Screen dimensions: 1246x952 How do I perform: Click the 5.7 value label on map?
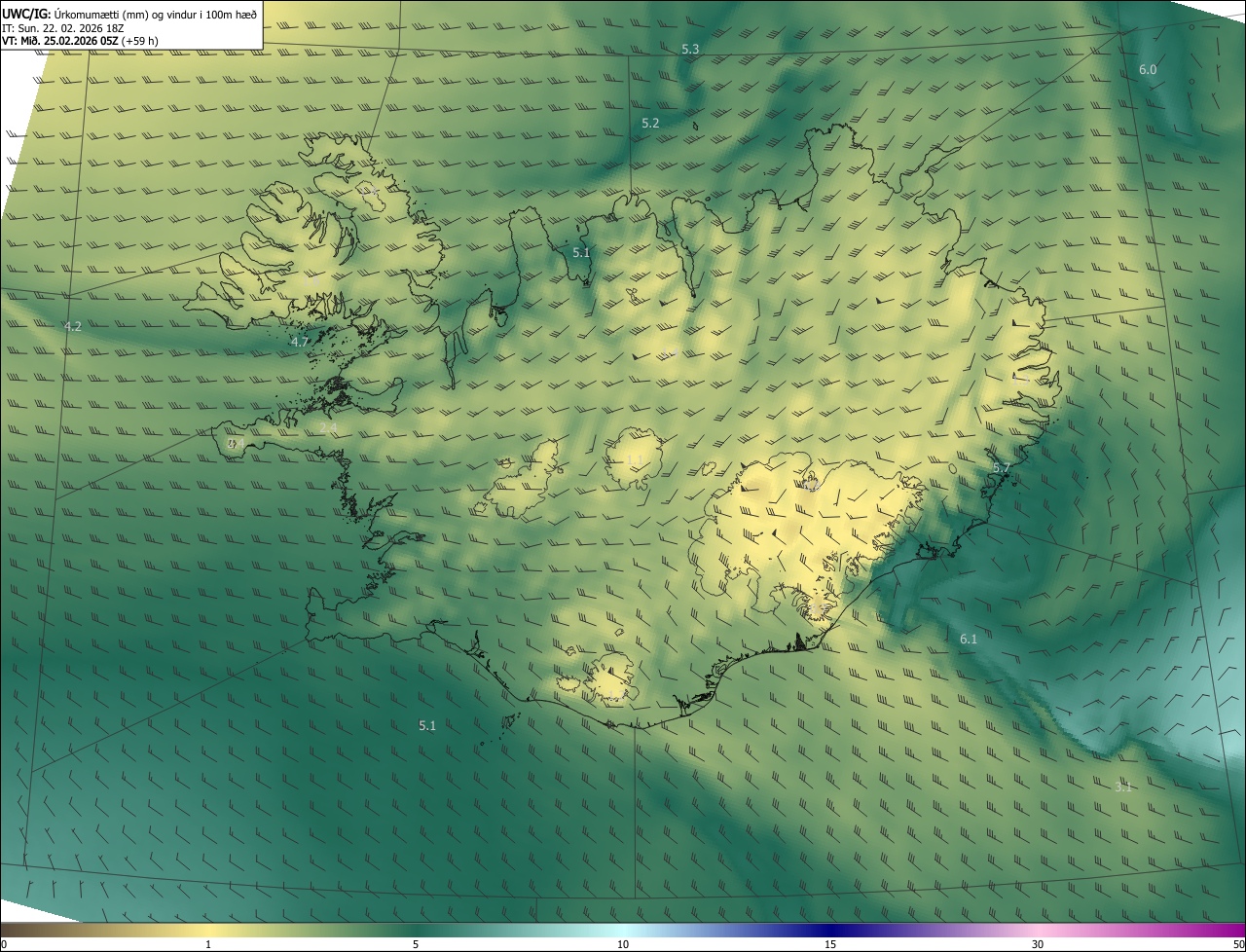1001,468
